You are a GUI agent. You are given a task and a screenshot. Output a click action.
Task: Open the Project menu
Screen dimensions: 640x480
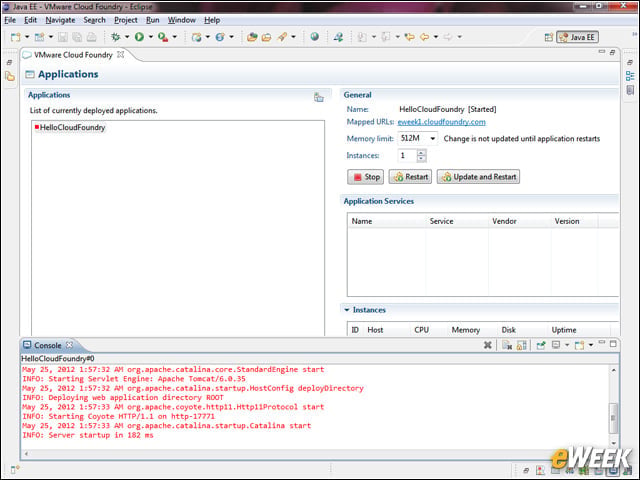pos(125,20)
